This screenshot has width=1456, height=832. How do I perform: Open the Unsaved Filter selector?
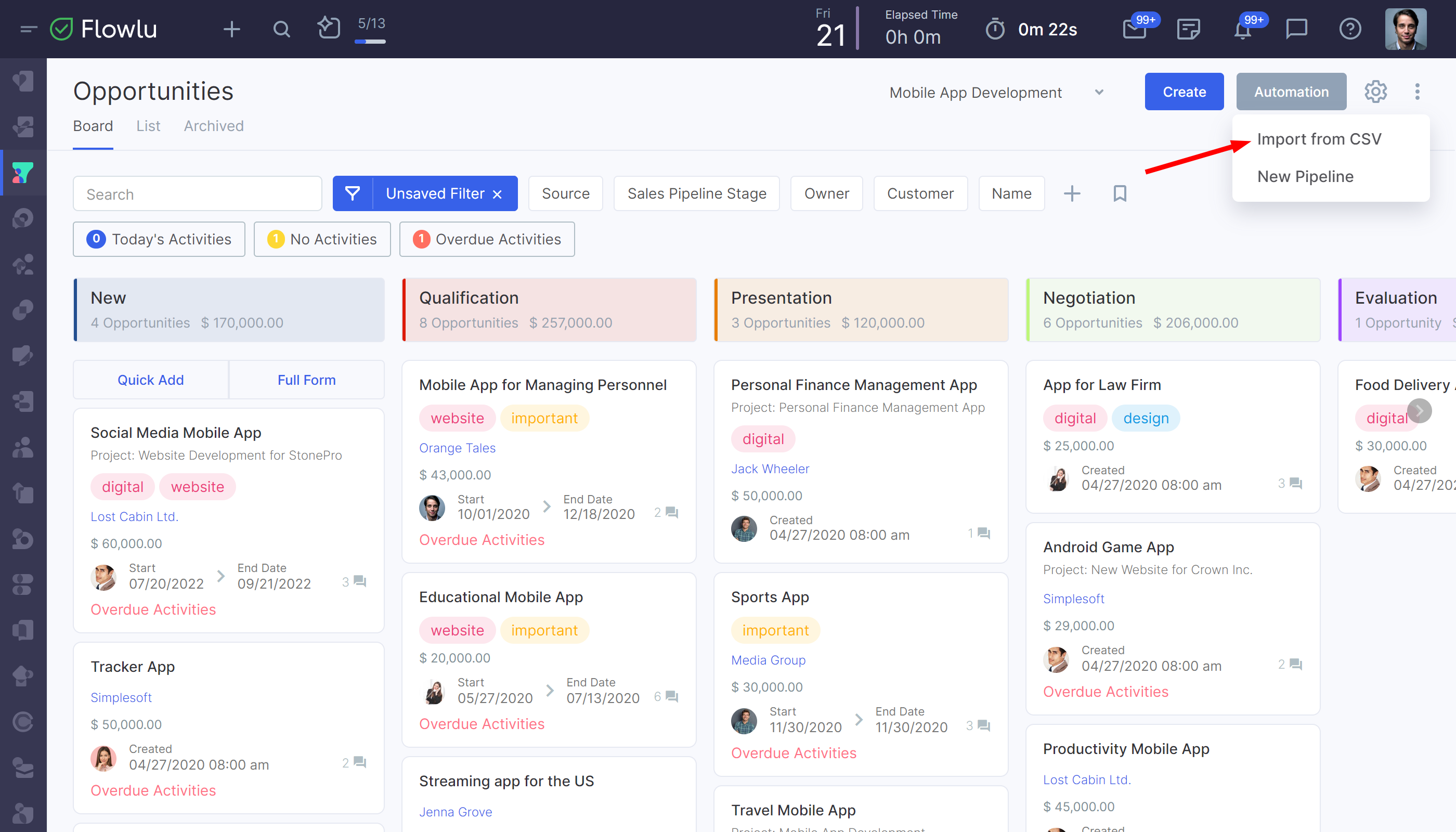click(435, 194)
